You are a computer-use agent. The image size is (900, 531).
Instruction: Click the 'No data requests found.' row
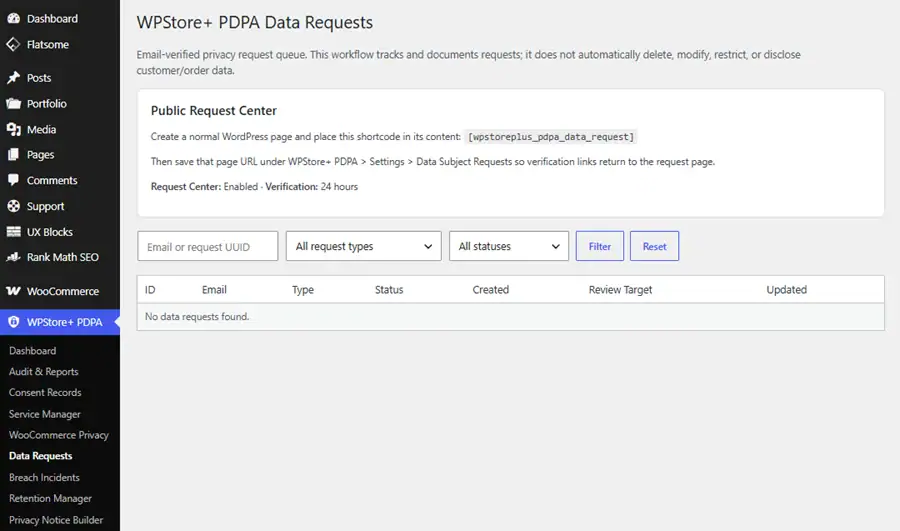coord(511,317)
